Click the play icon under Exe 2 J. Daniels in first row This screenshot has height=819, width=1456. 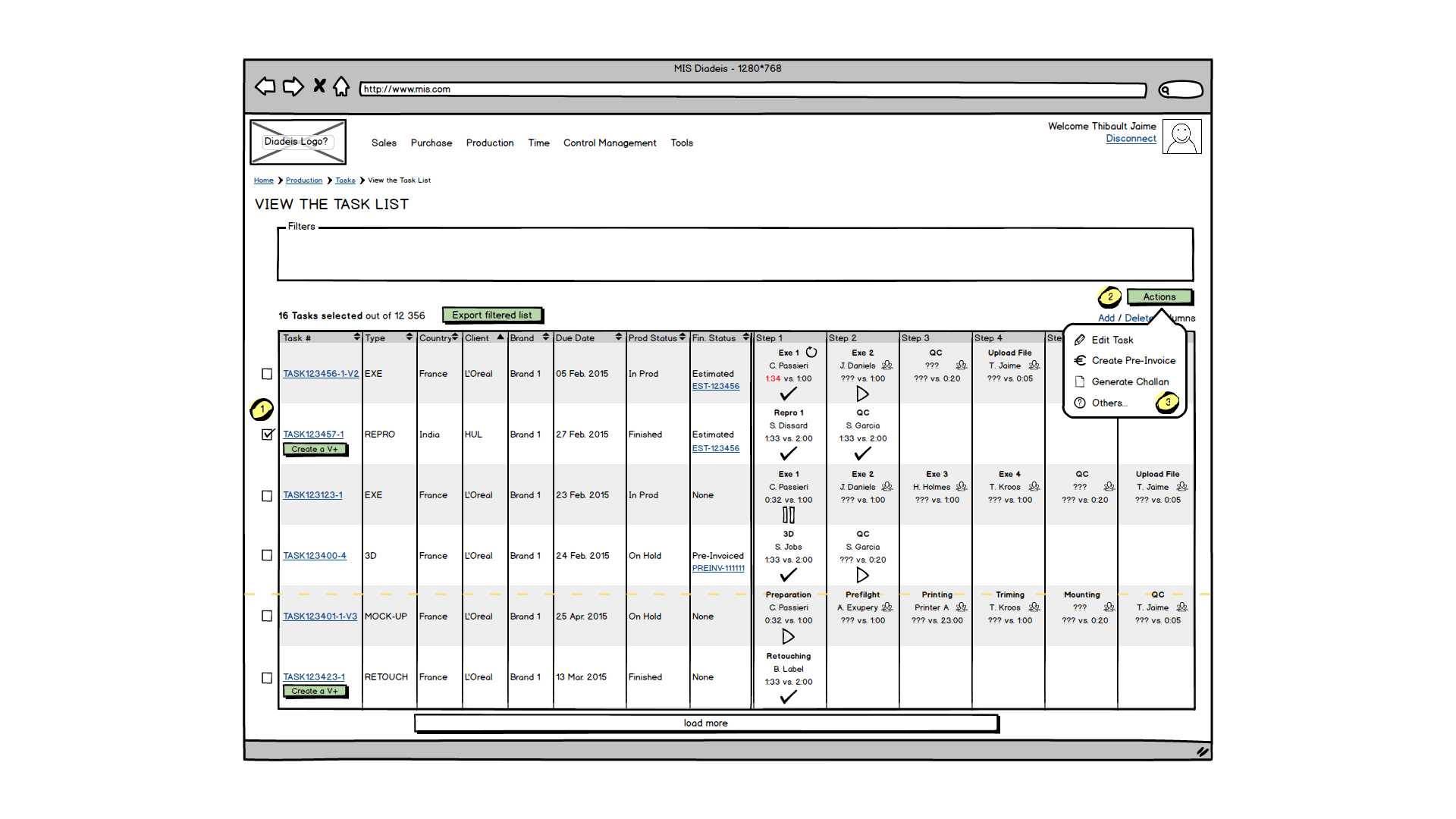tap(862, 394)
